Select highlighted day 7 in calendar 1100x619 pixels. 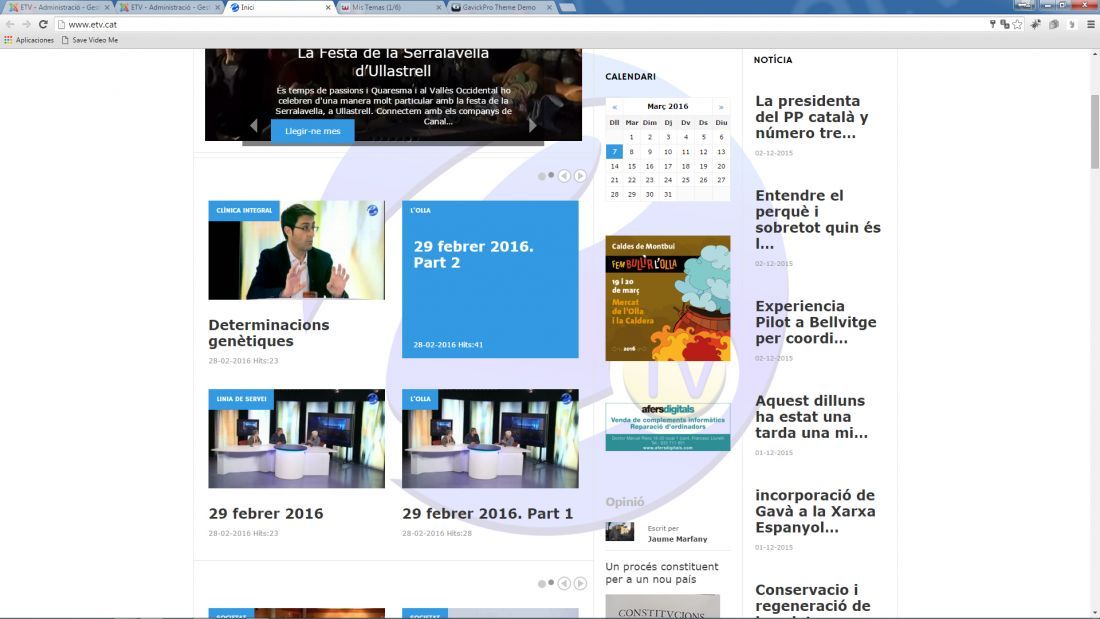tap(614, 152)
